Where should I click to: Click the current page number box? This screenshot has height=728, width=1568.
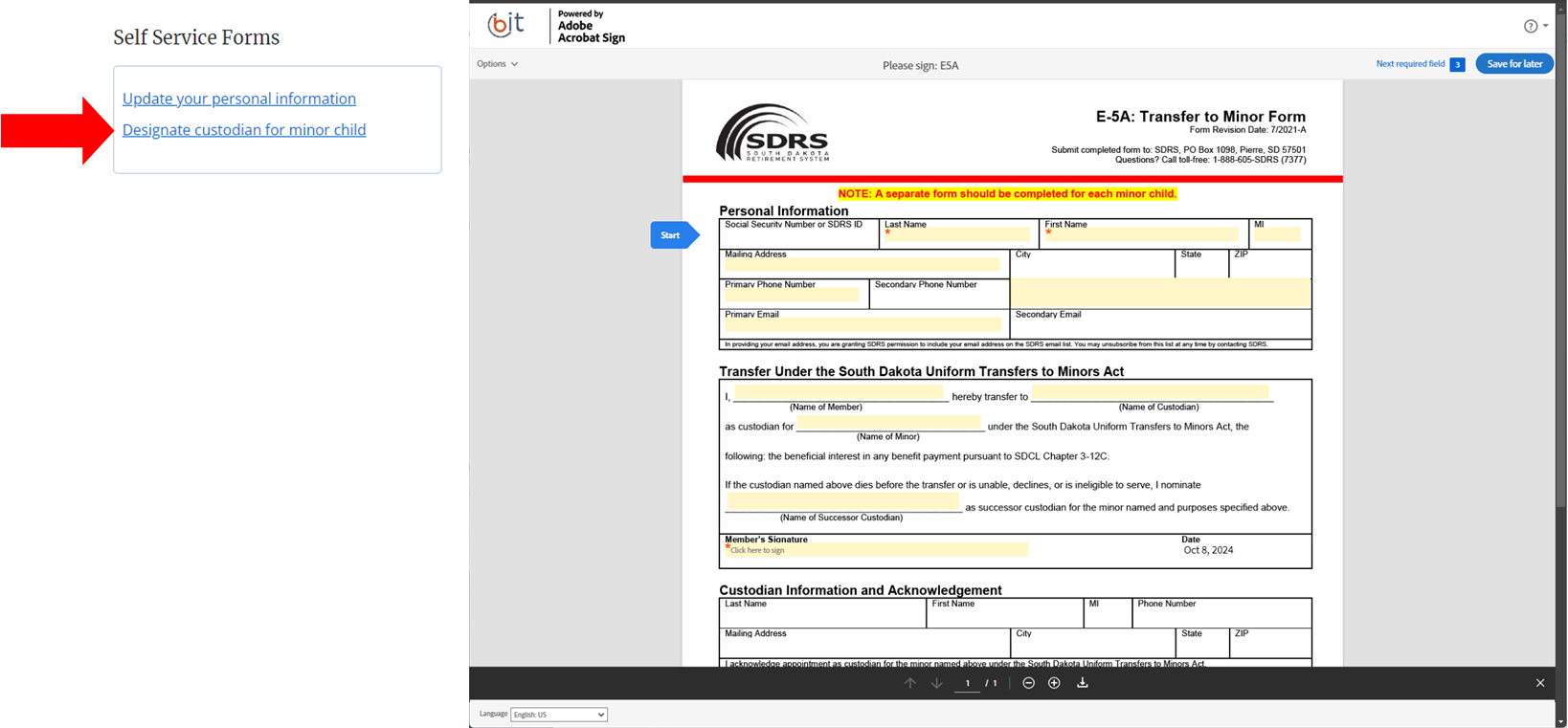(x=968, y=683)
